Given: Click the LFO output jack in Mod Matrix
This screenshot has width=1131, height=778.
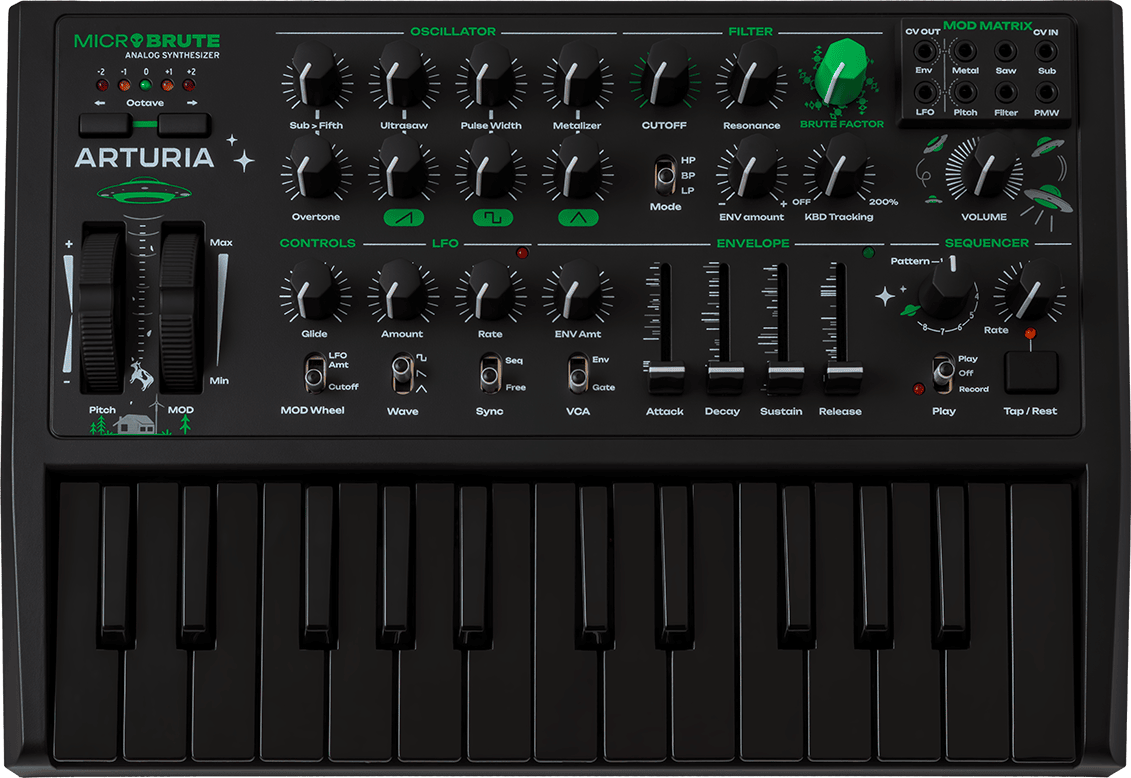Looking at the screenshot, I should point(923,92).
